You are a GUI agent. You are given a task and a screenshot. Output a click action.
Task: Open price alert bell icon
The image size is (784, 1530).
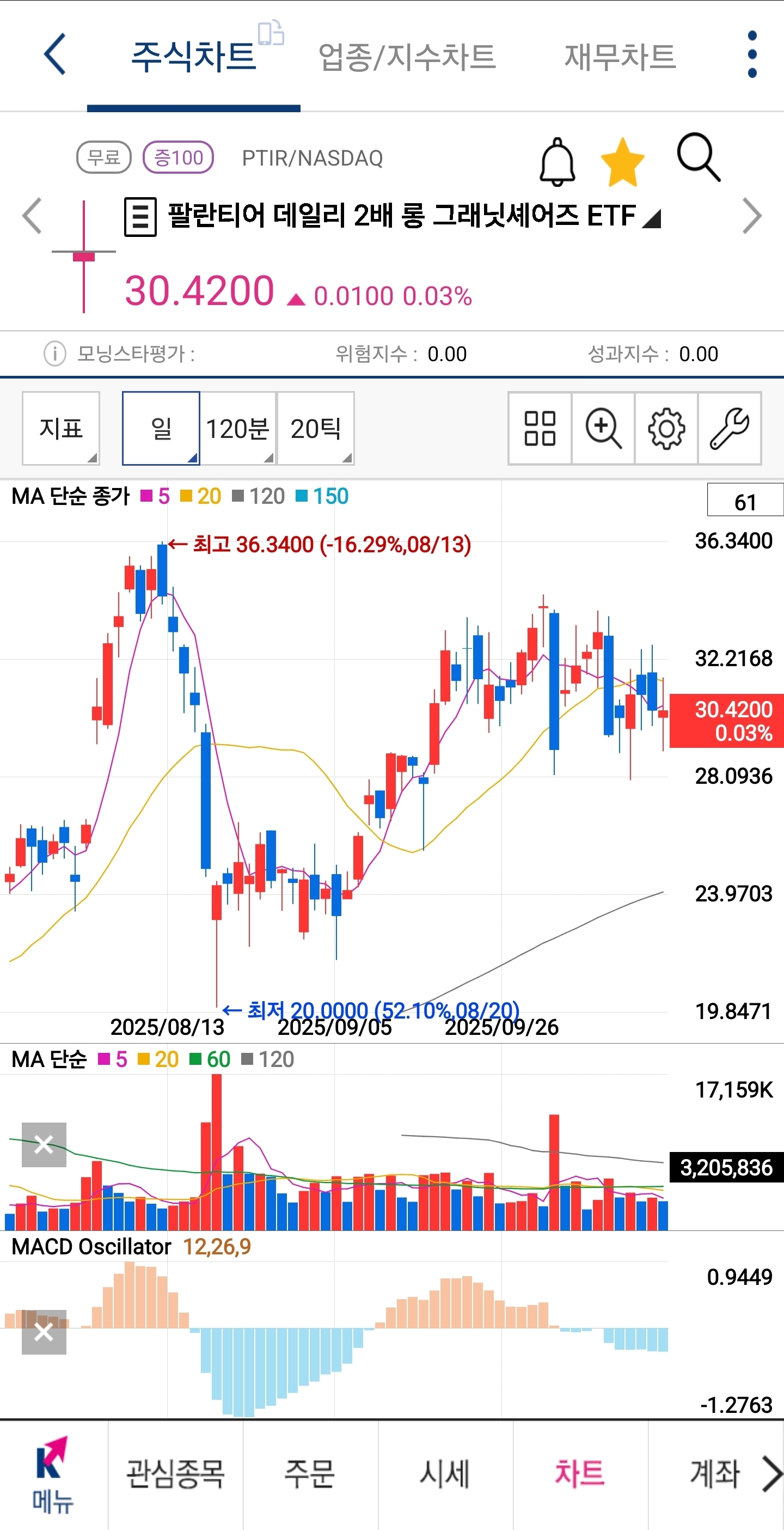tap(556, 162)
